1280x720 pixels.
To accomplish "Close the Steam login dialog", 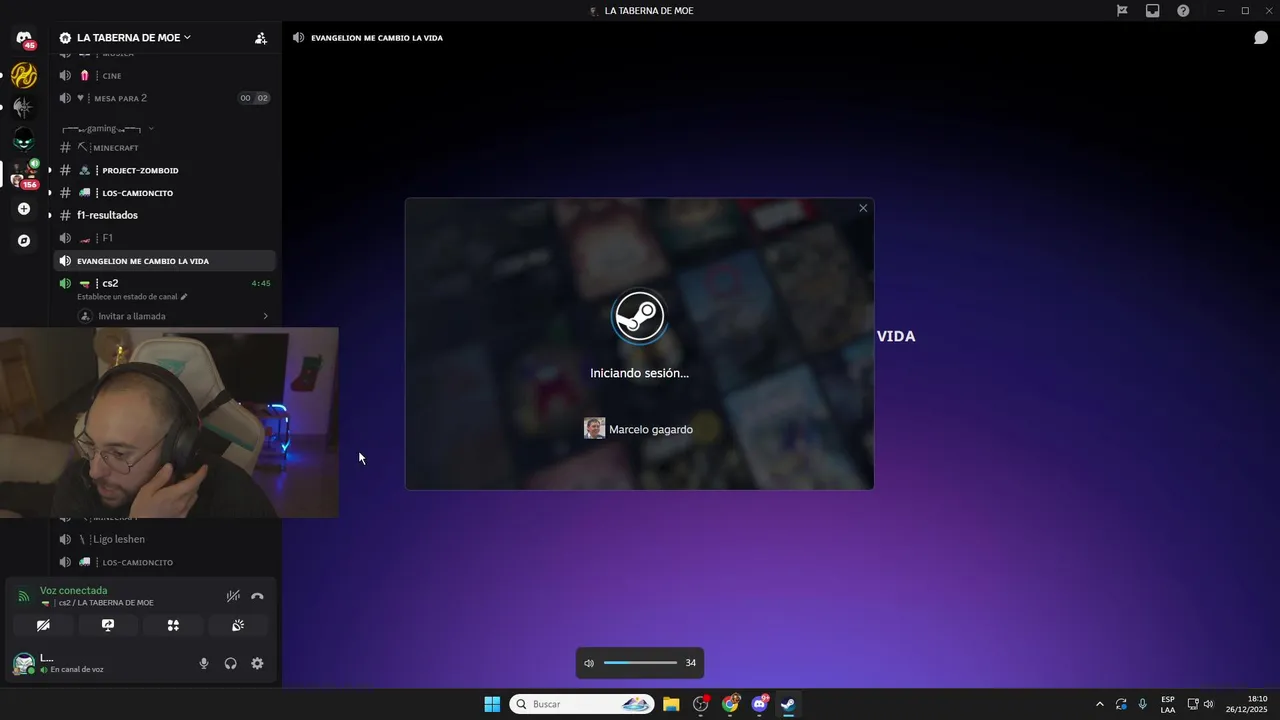I will 863,208.
